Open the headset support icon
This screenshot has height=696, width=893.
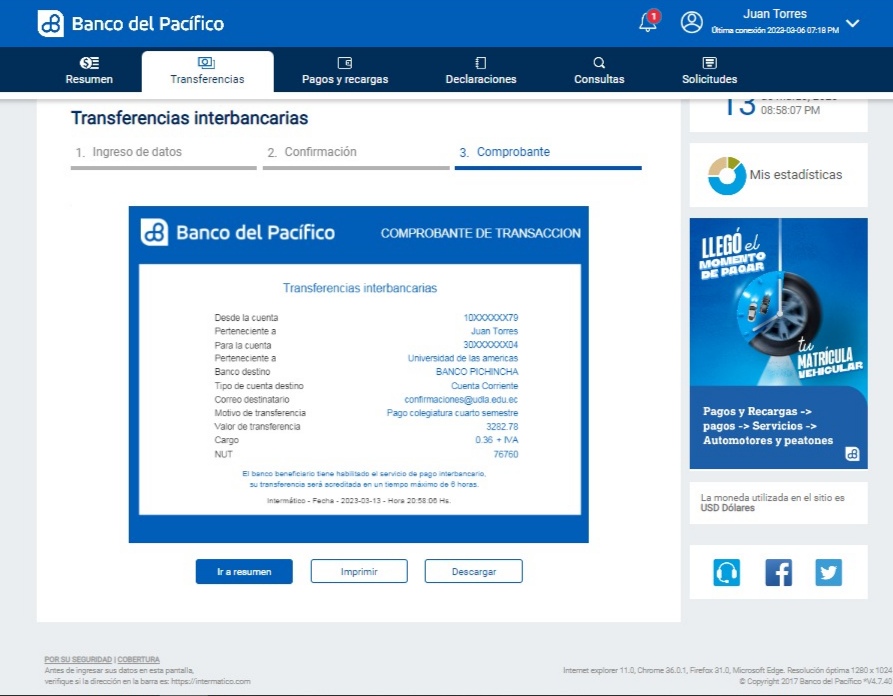[x=726, y=572]
